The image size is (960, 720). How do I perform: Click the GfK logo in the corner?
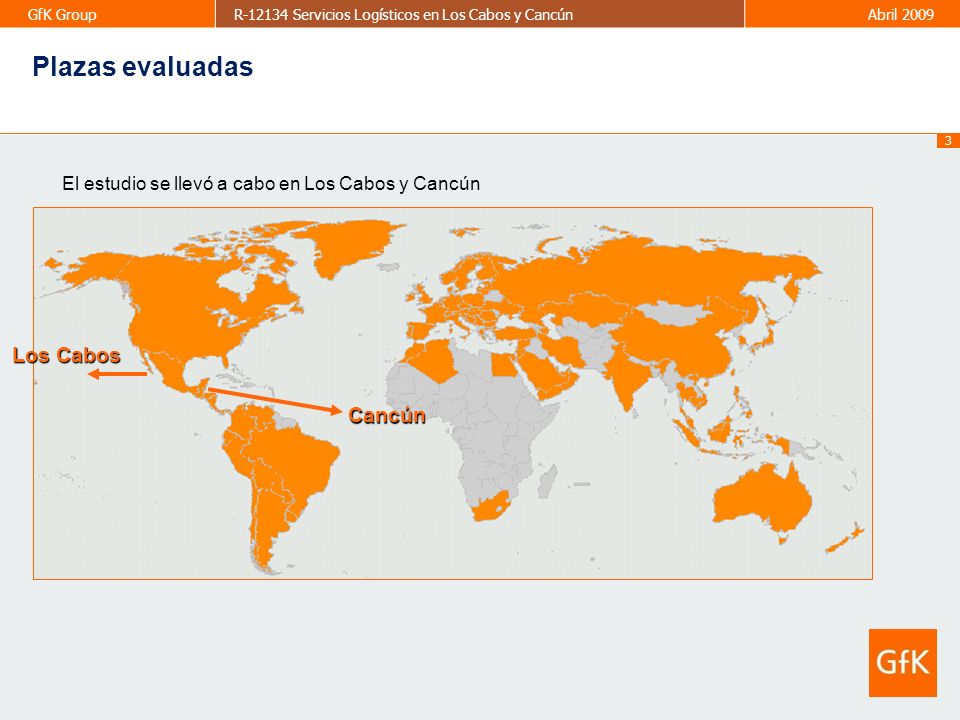(x=902, y=662)
